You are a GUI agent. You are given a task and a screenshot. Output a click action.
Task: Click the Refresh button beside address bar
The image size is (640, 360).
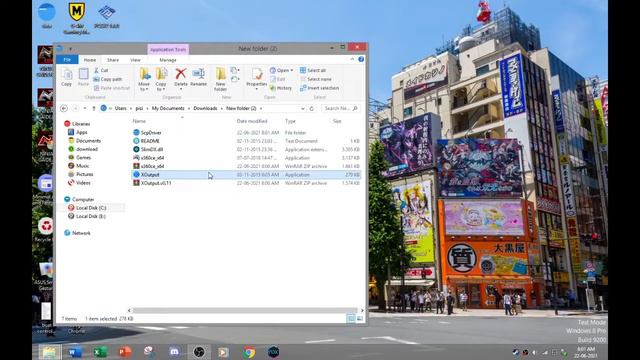(311, 109)
